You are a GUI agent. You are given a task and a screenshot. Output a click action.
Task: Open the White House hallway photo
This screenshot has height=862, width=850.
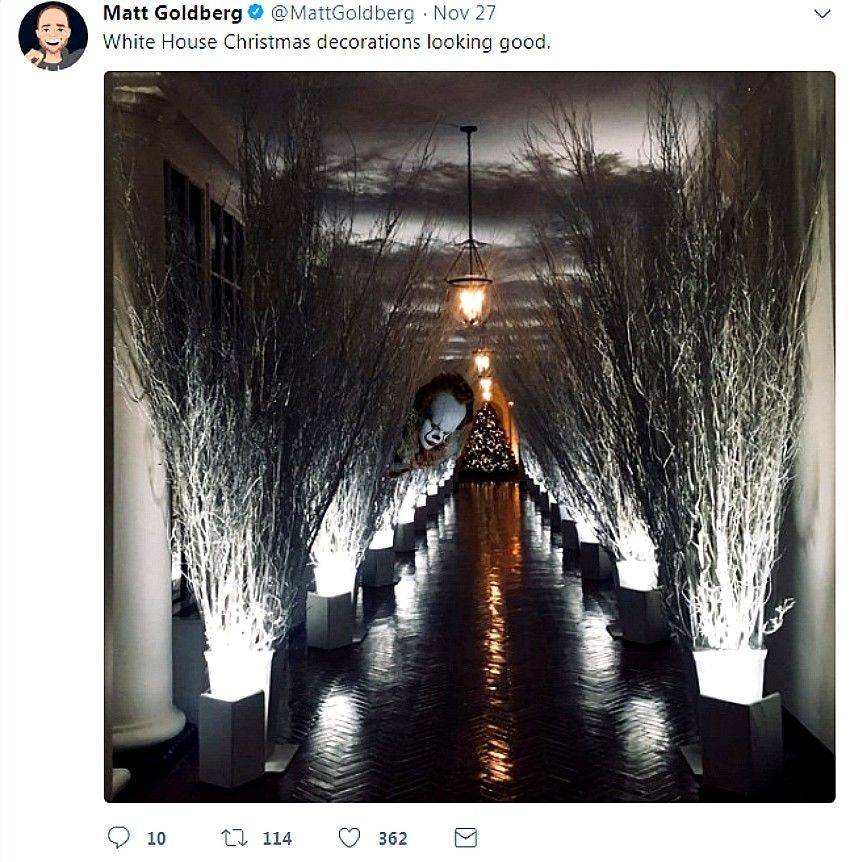[x=469, y=436]
